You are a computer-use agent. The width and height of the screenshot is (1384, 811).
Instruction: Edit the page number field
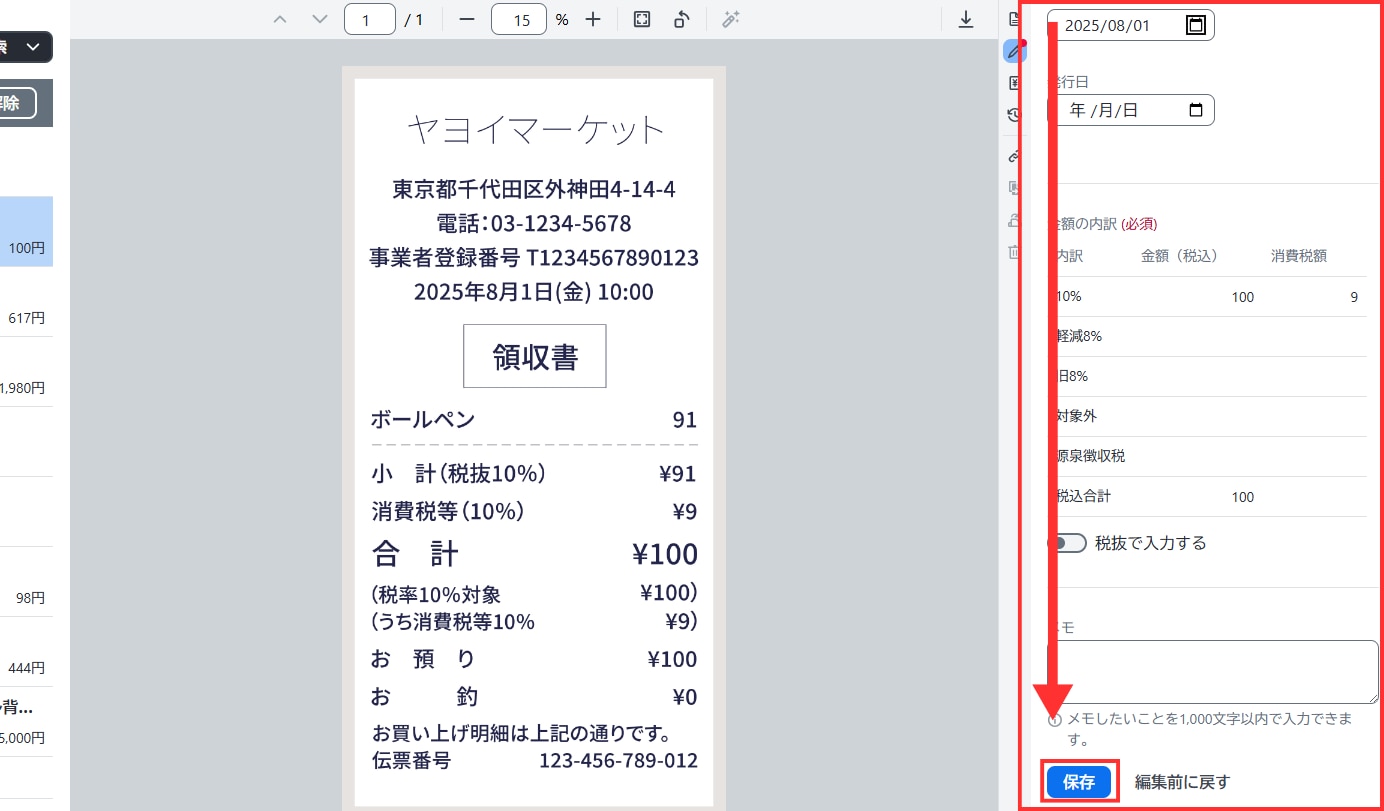click(369, 19)
